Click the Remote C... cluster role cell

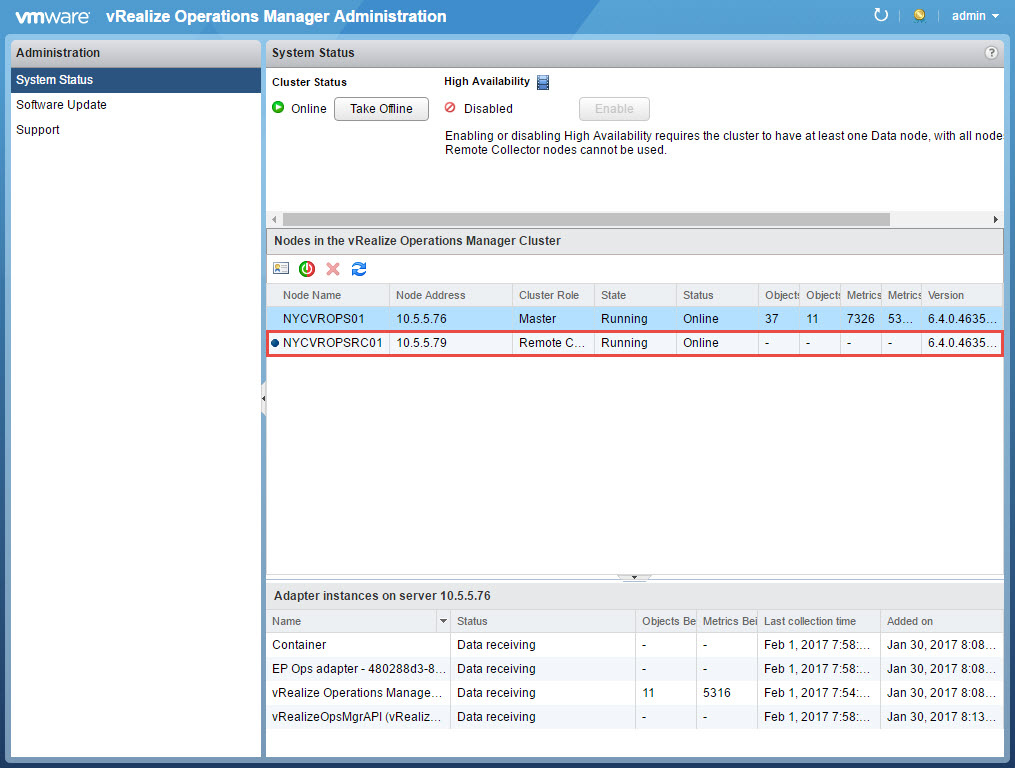(x=553, y=343)
